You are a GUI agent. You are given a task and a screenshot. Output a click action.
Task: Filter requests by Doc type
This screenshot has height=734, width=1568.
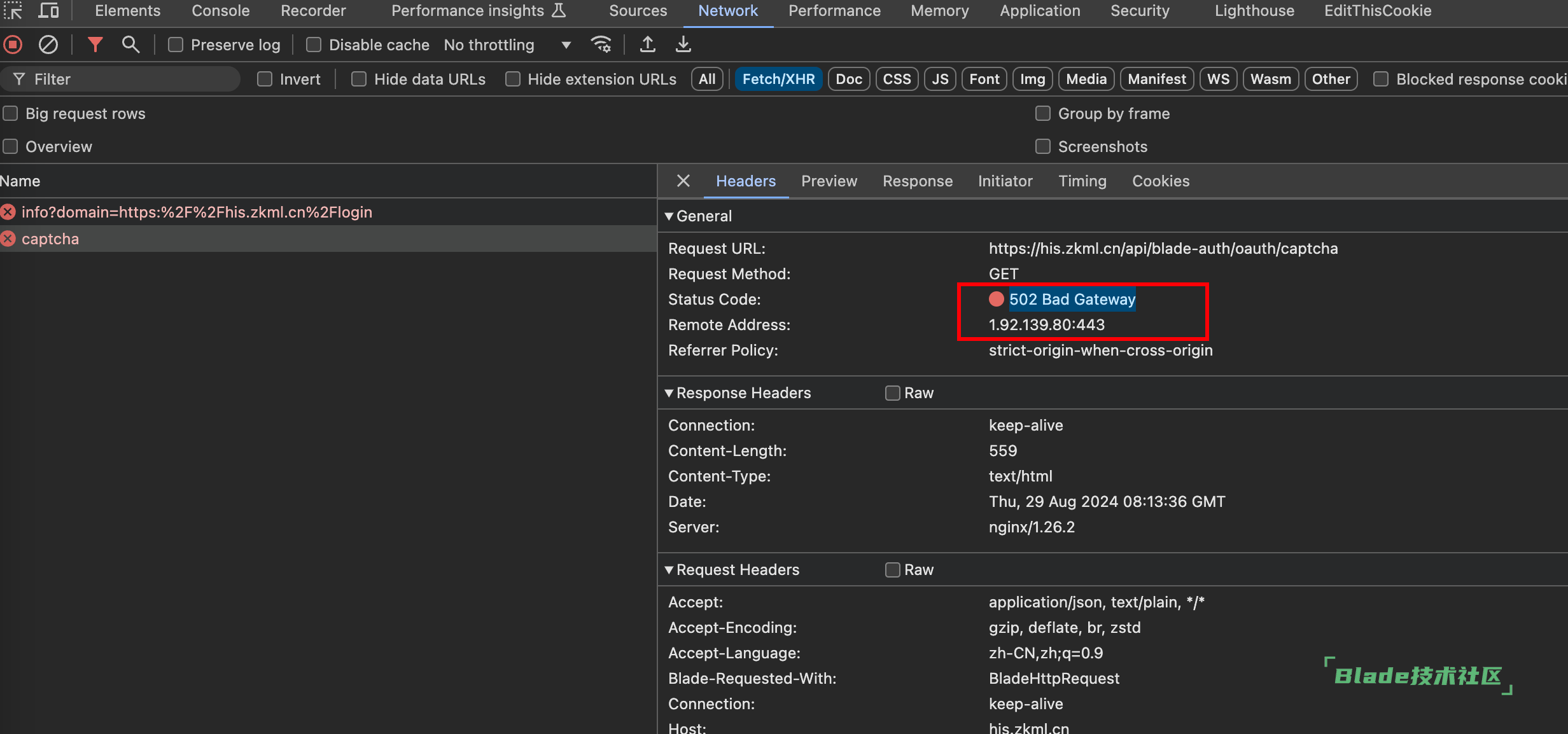[849, 80]
